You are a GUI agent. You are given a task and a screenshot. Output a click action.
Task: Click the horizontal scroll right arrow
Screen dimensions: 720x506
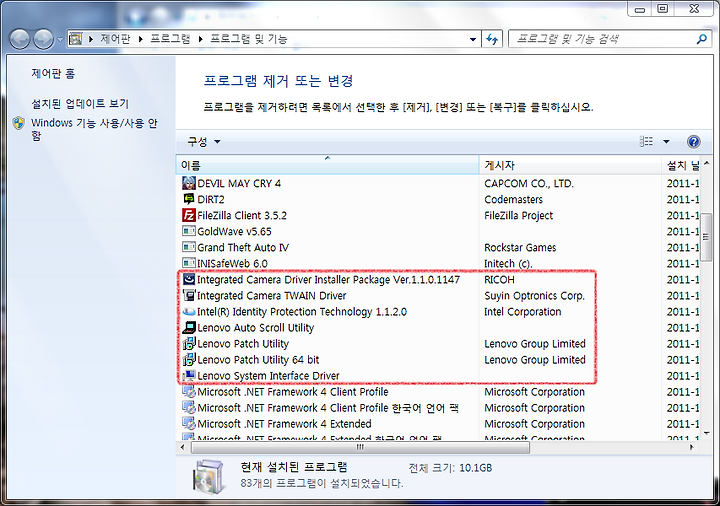coord(692,447)
